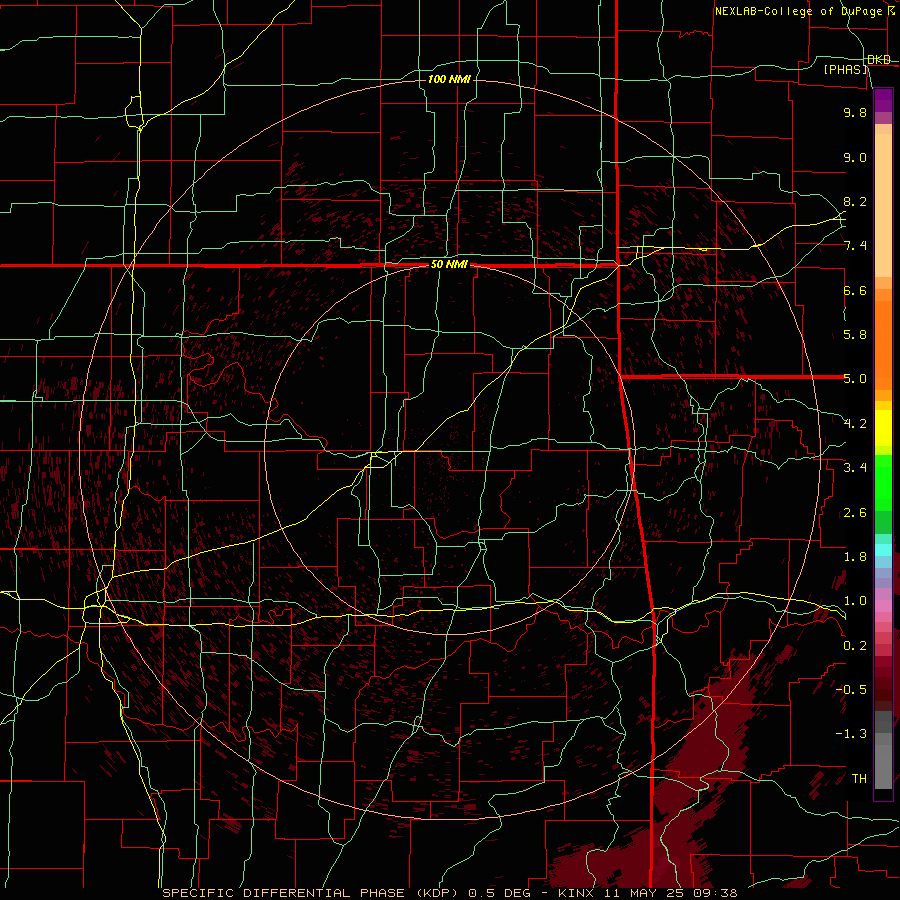Click the TH label on the color scale

click(x=859, y=779)
